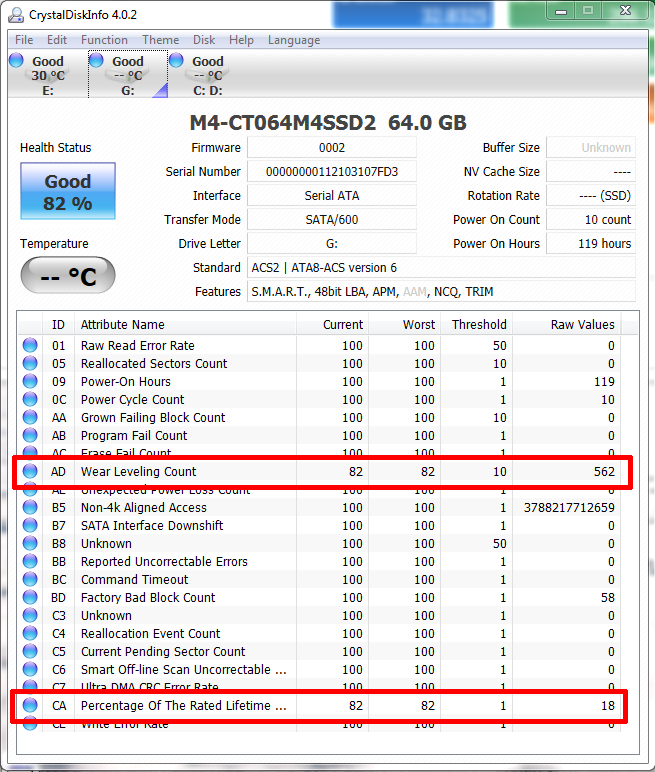Click the Raw Values column header
This screenshot has height=772, width=655.
(x=567, y=324)
